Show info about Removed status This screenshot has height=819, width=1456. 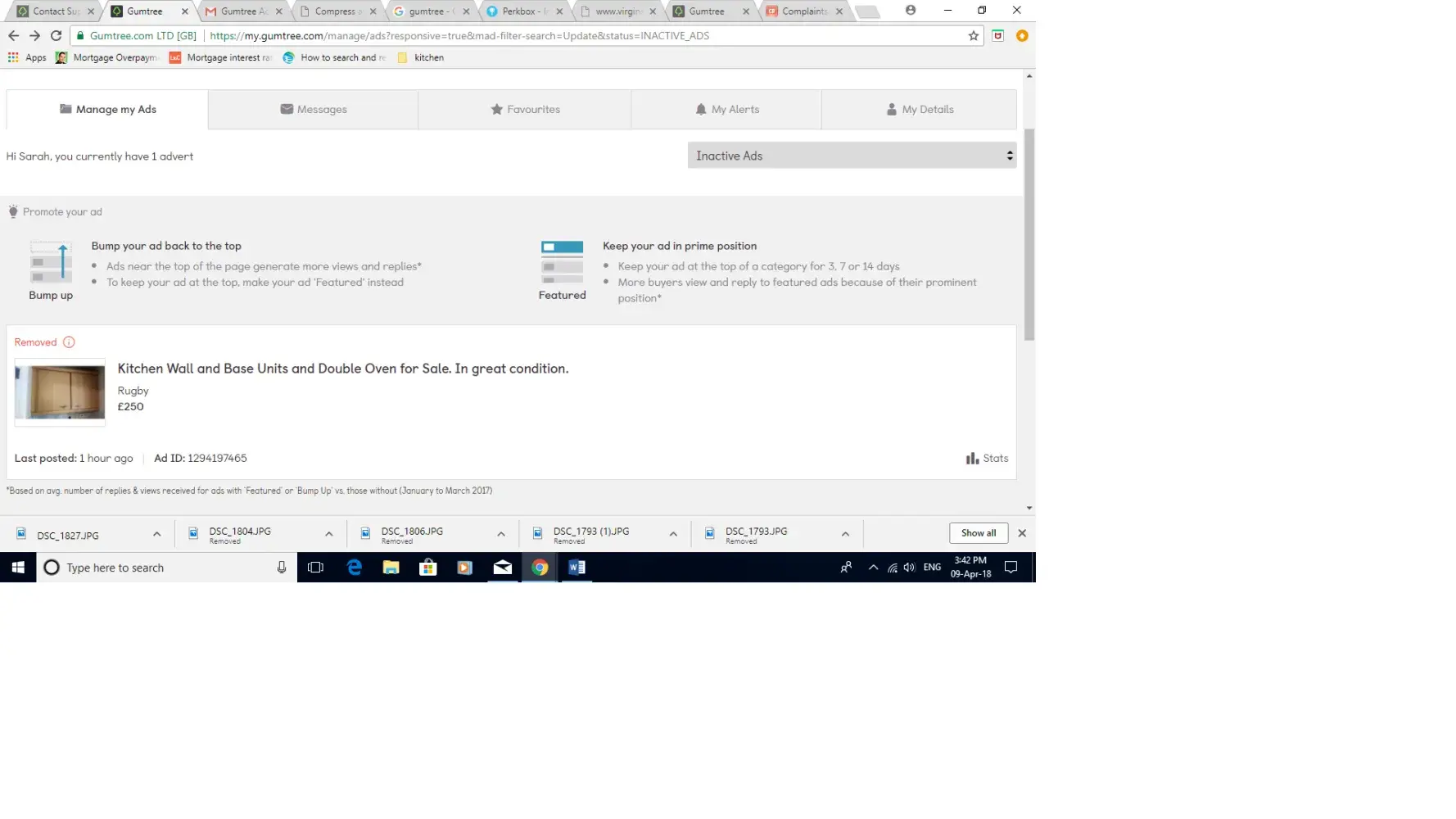[x=69, y=342]
